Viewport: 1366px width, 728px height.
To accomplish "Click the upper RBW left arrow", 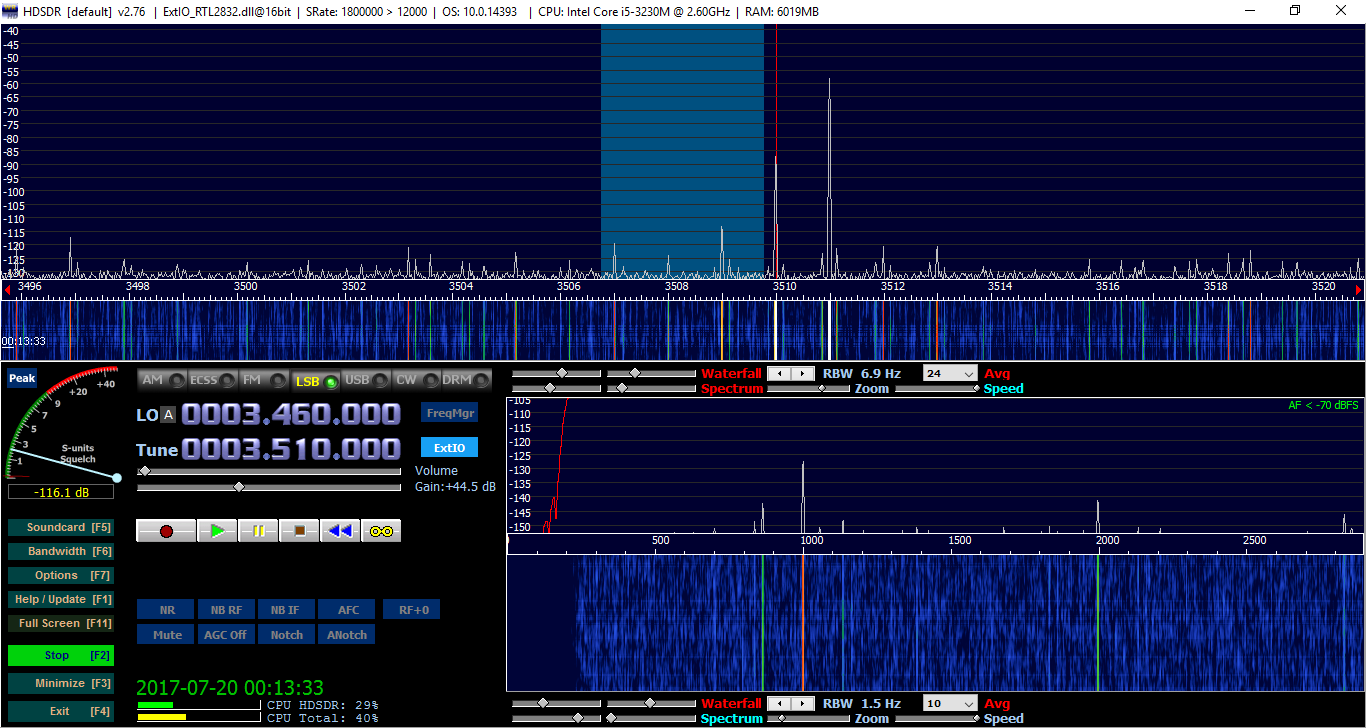I will pos(780,374).
